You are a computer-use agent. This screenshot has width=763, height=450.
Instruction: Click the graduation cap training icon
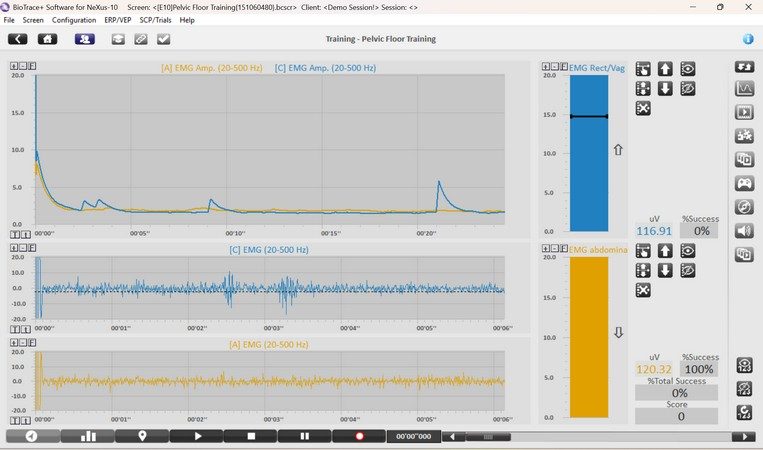118,39
